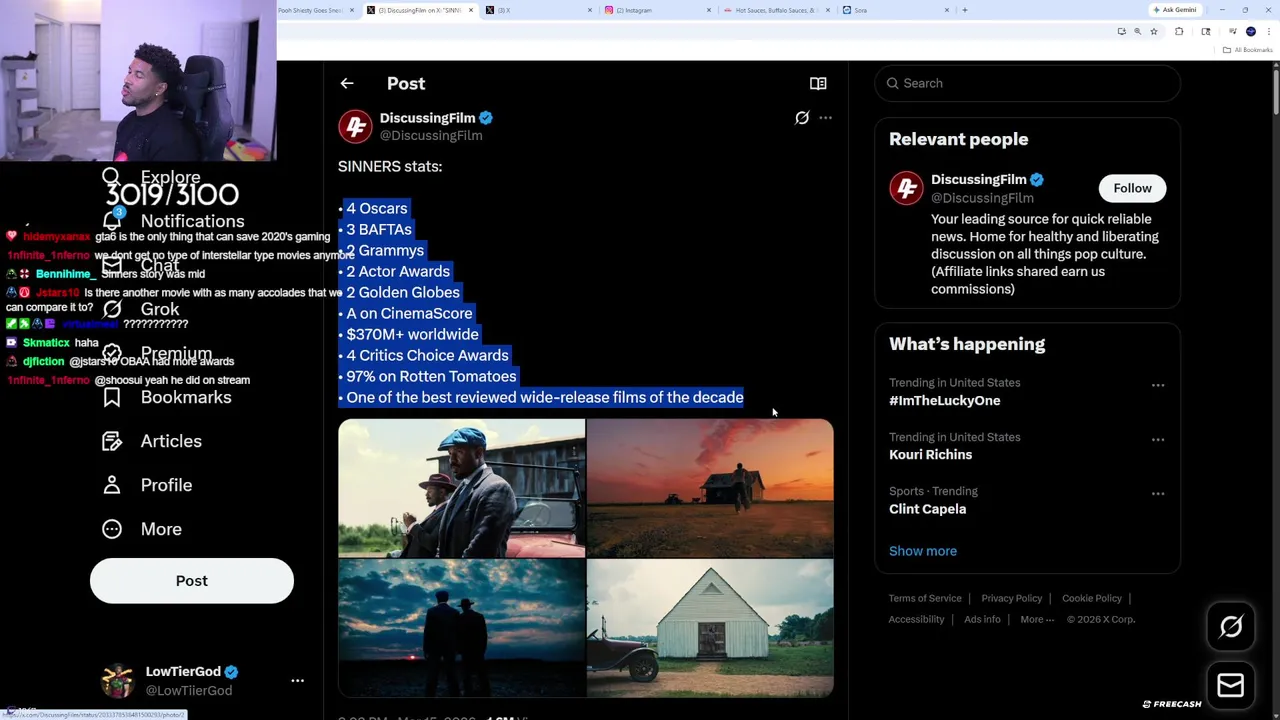Click the '97% on Rotten Tomatoes' line

(431, 377)
